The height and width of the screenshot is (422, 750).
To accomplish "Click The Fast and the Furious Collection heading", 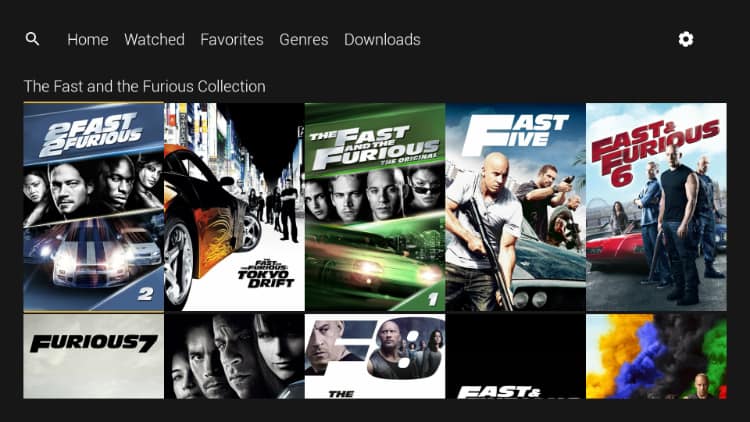I will [144, 87].
